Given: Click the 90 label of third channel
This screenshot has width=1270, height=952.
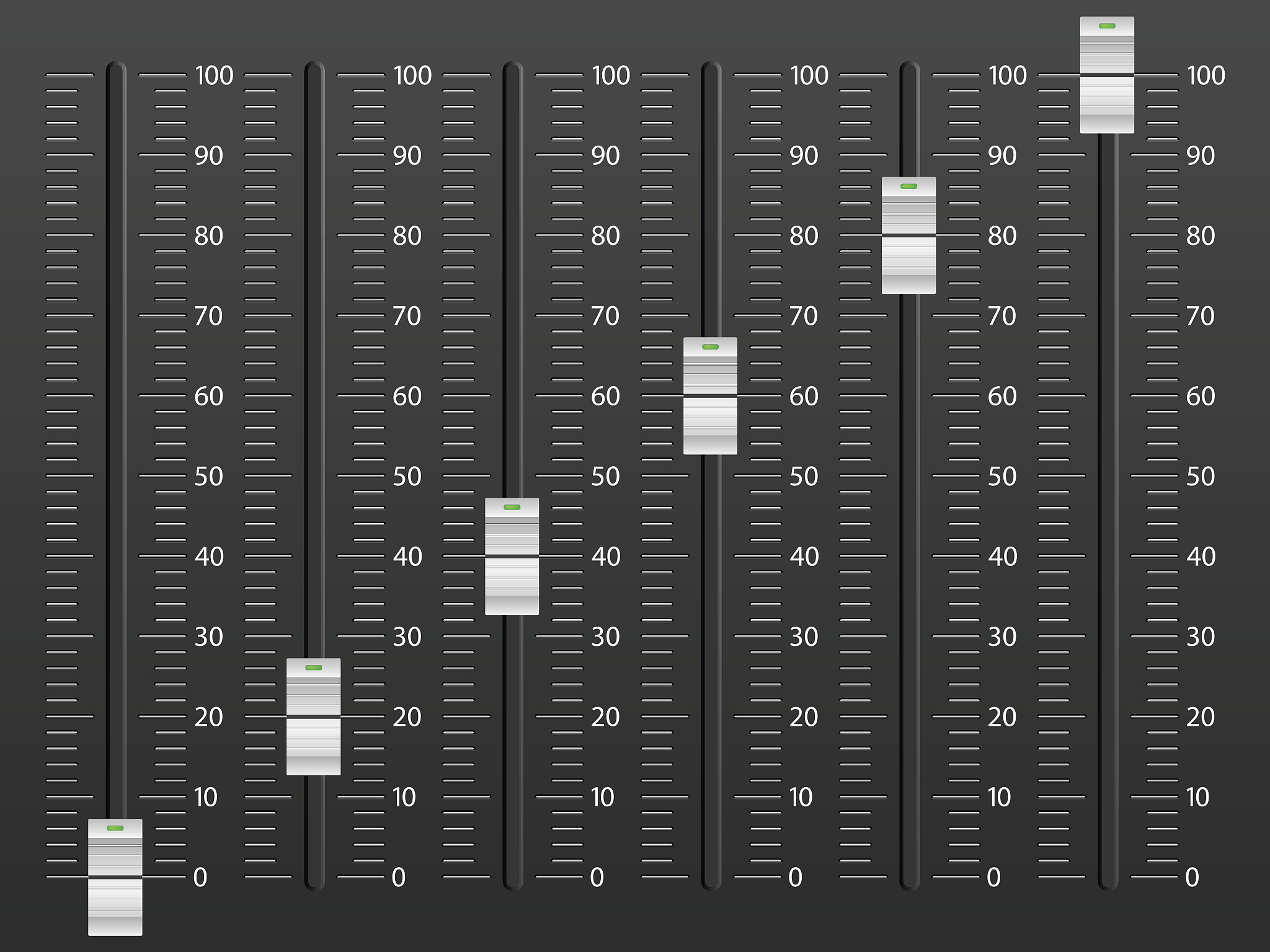Looking at the screenshot, I should tap(605, 156).
